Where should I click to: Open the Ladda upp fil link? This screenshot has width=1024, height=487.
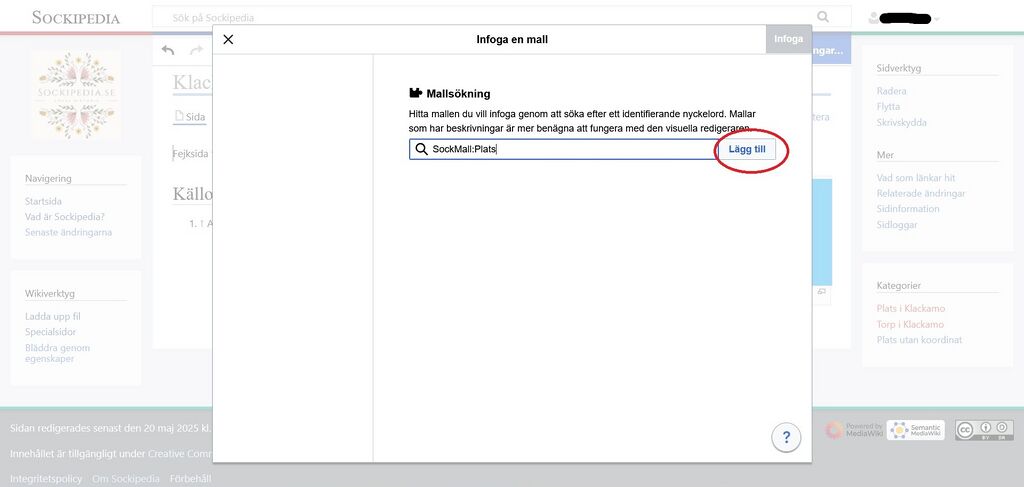pyautogui.click(x=53, y=316)
